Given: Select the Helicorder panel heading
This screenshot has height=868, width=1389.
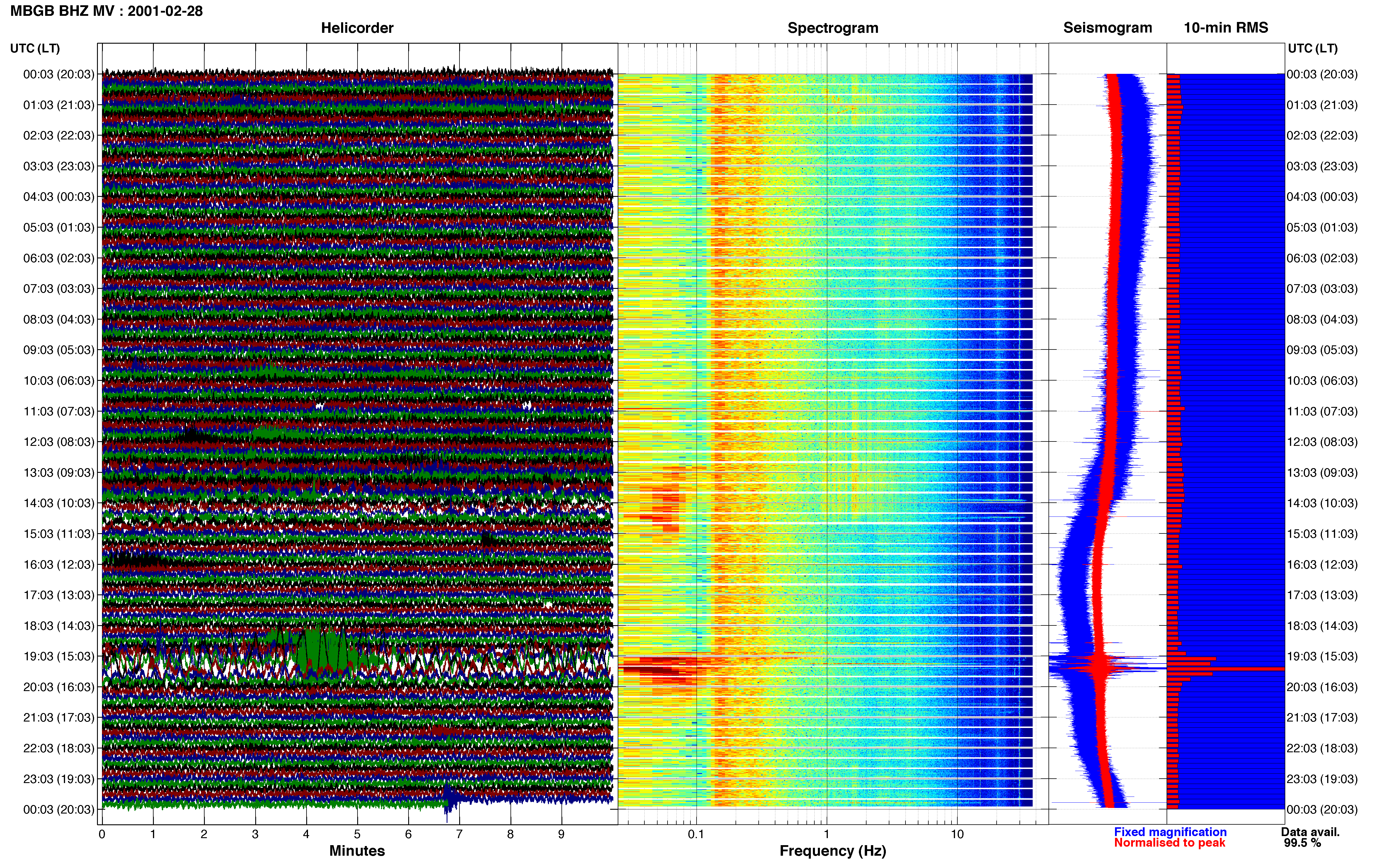Looking at the screenshot, I should click(357, 28).
